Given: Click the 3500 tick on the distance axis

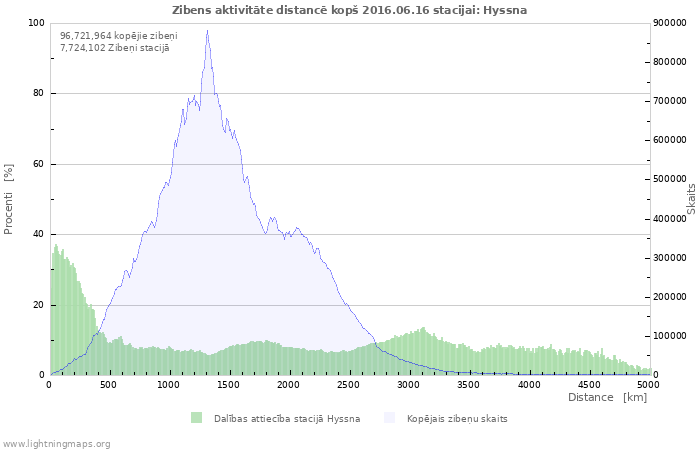Looking at the screenshot, I should coord(468,384).
